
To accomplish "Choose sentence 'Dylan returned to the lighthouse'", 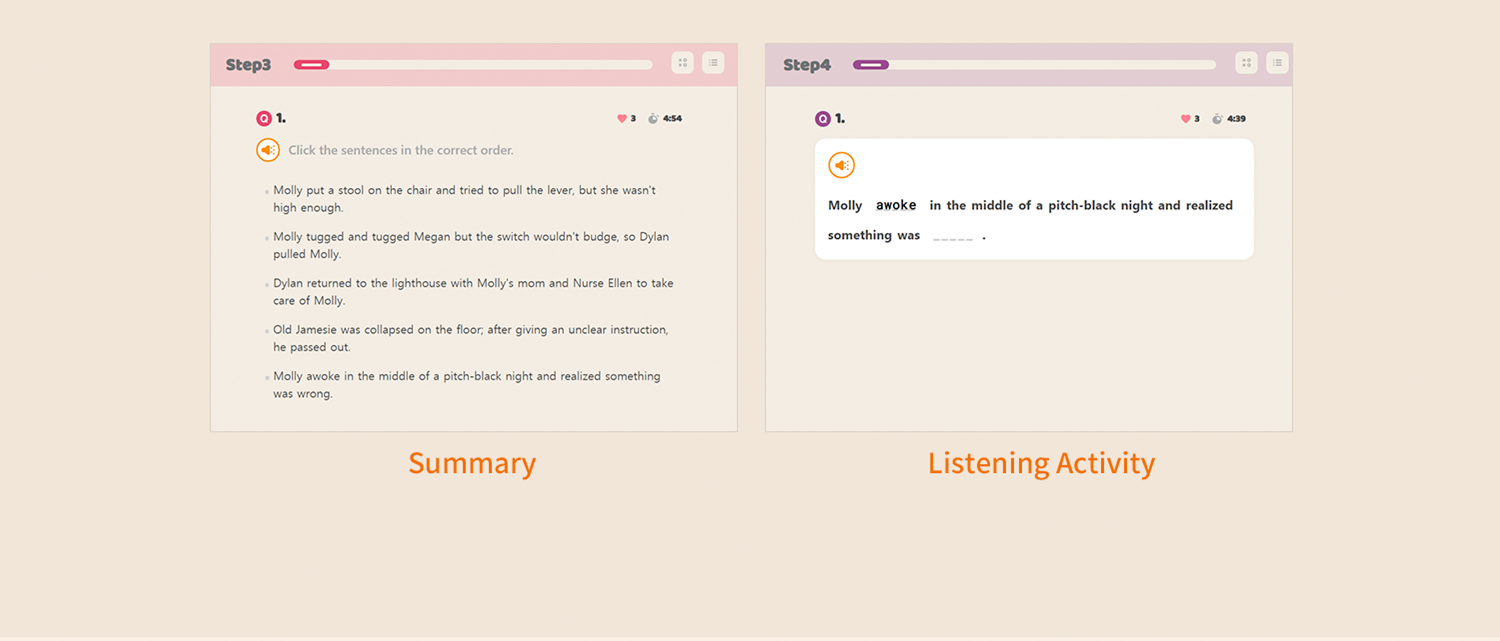I will [472, 292].
